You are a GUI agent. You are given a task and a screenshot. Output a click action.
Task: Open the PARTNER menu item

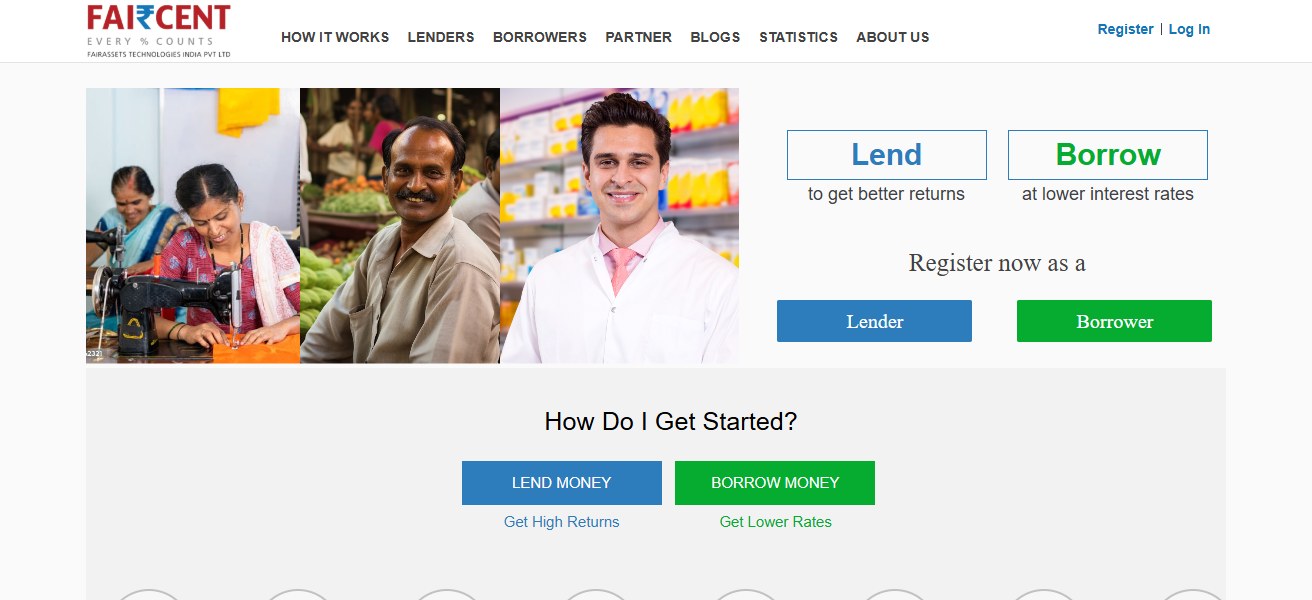(x=638, y=37)
